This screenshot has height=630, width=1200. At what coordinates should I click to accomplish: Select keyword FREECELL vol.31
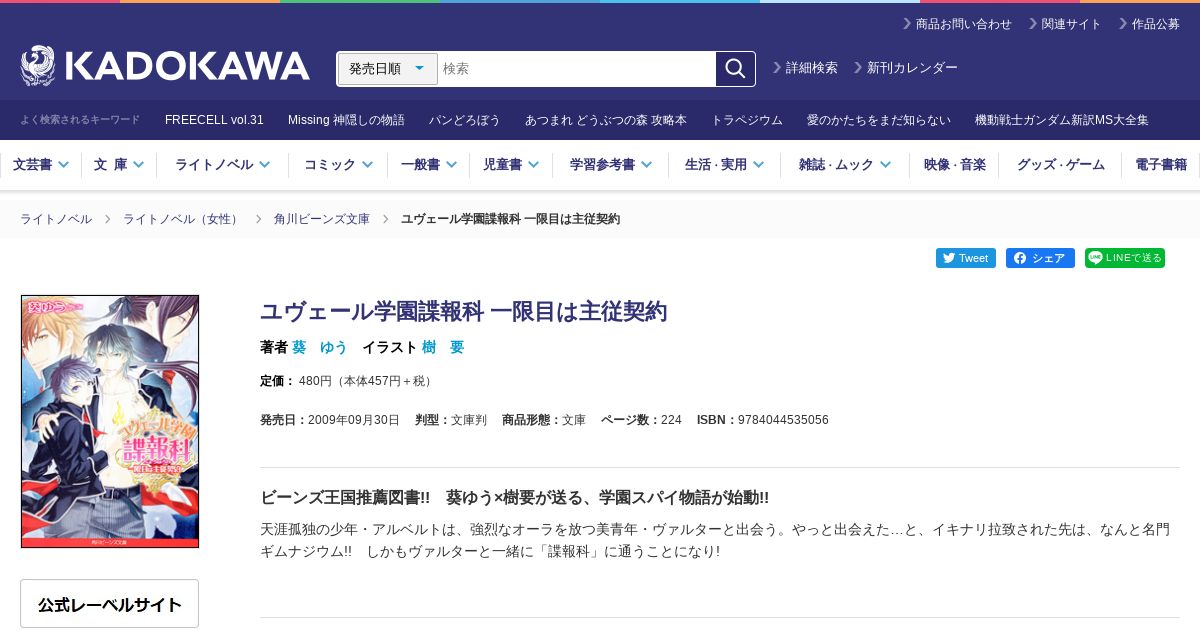(x=214, y=120)
